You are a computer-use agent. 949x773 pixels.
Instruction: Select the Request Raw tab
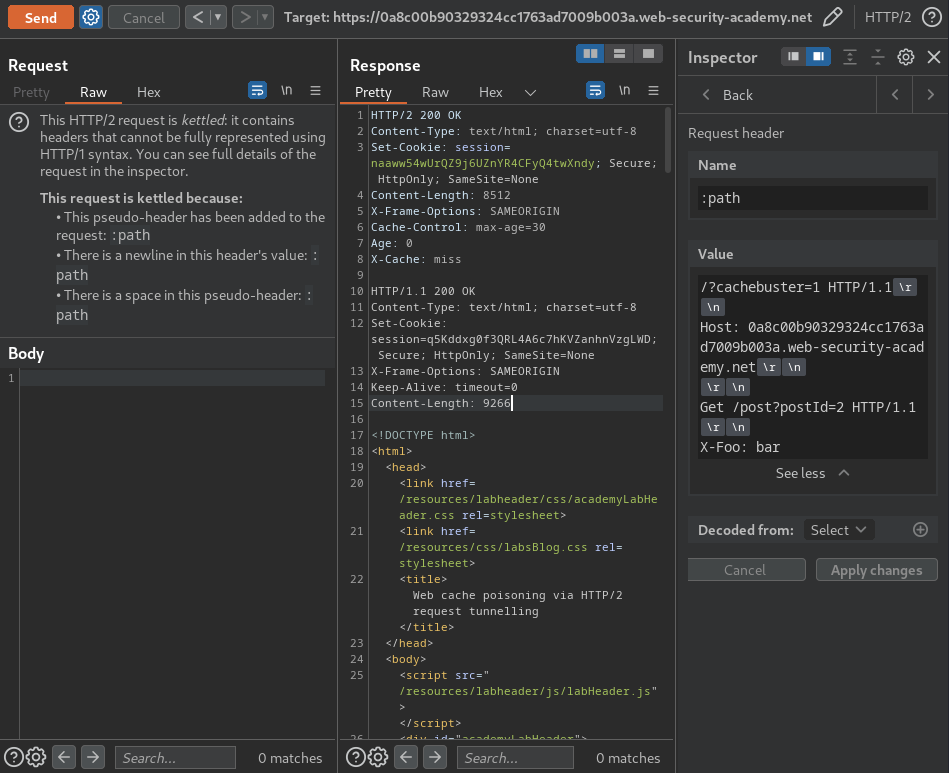point(93,92)
